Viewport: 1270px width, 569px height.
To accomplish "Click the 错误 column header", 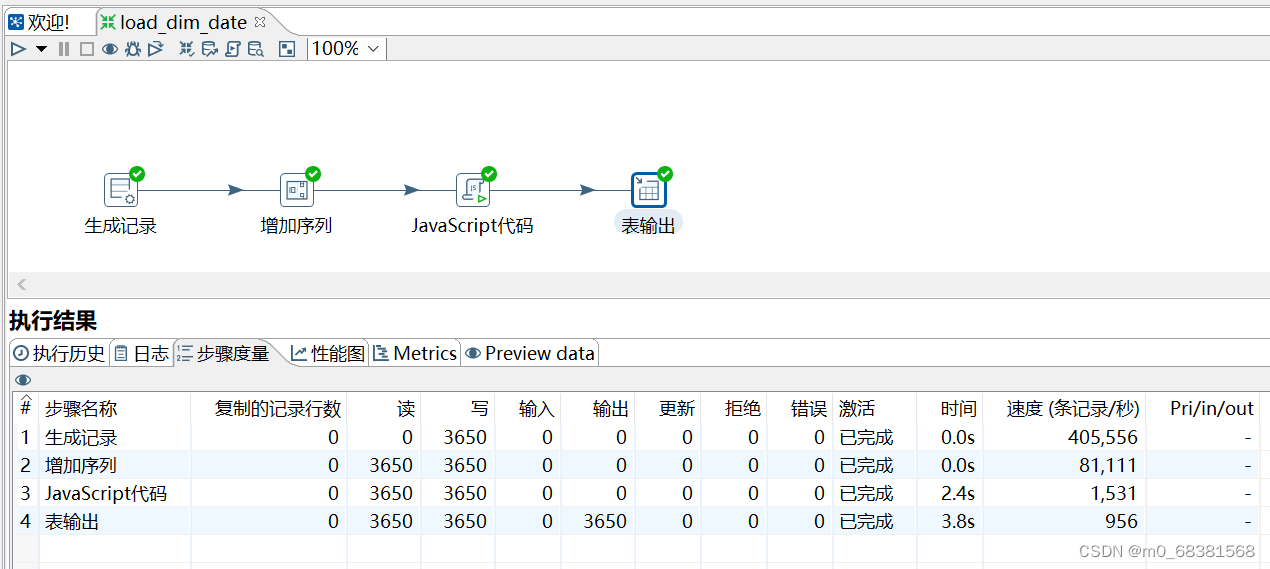I will click(799, 409).
